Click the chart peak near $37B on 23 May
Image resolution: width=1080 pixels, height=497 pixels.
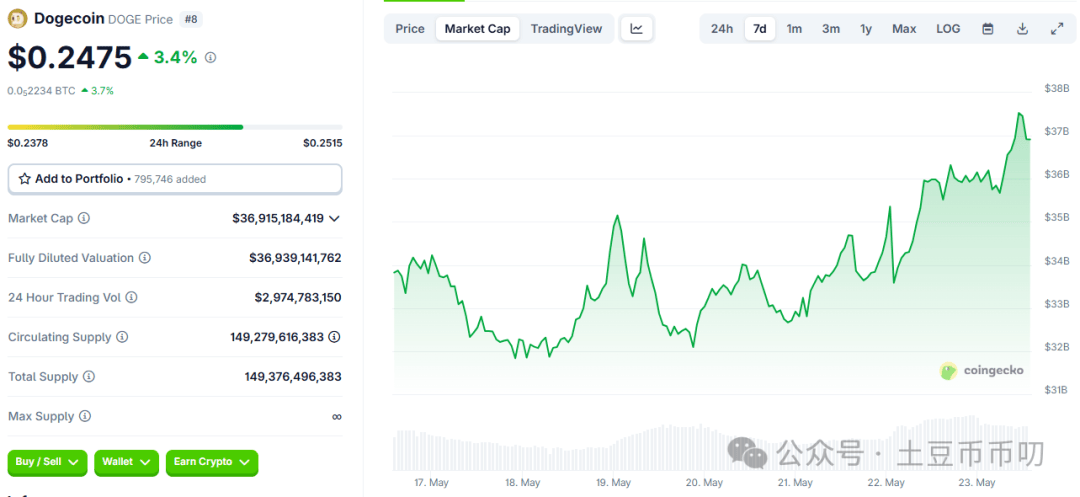[1019, 114]
